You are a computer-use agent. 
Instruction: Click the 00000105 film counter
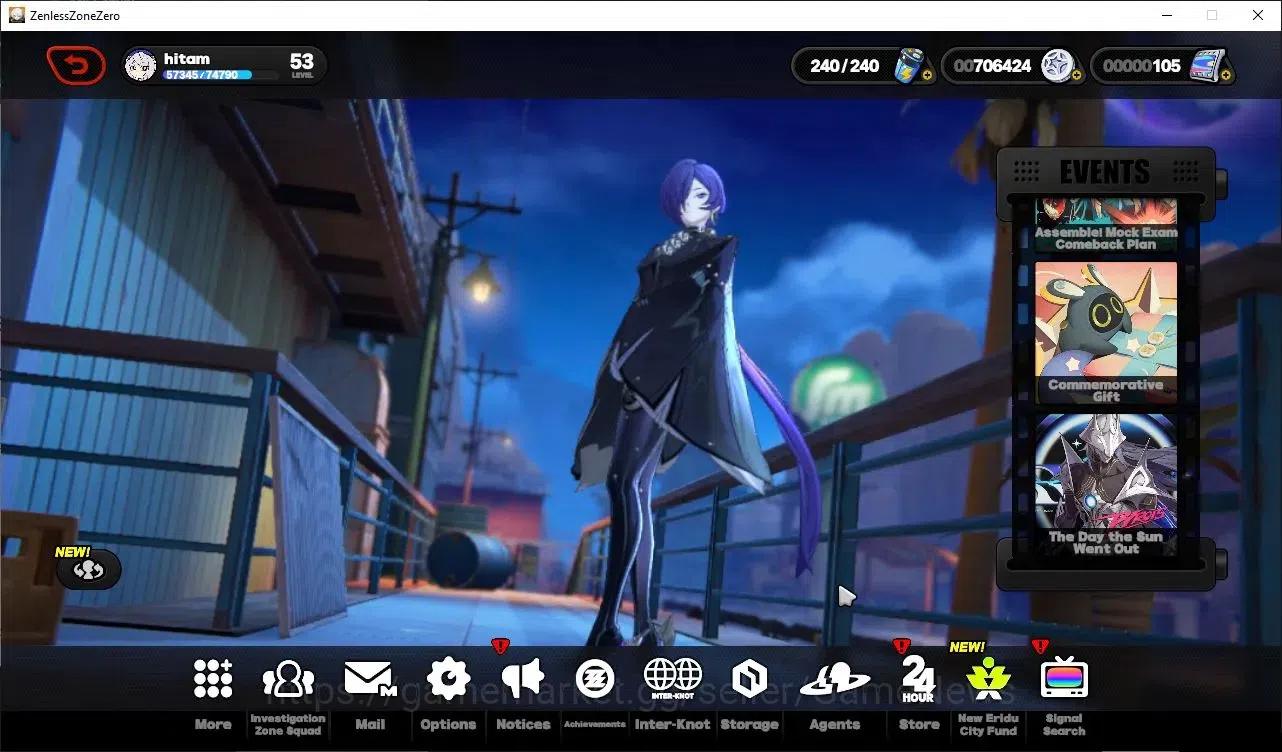coord(1142,66)
